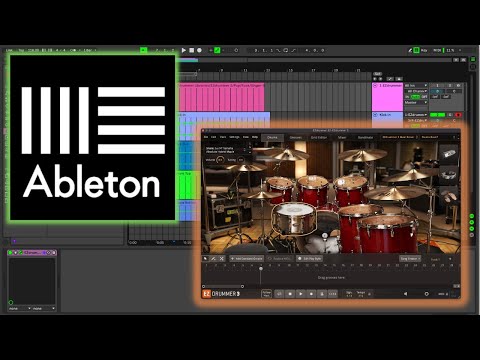Image resolution: width=480 pixels, height=360 pixels.
Task: Open EZdrummer File menu
Action: (206, 137)
